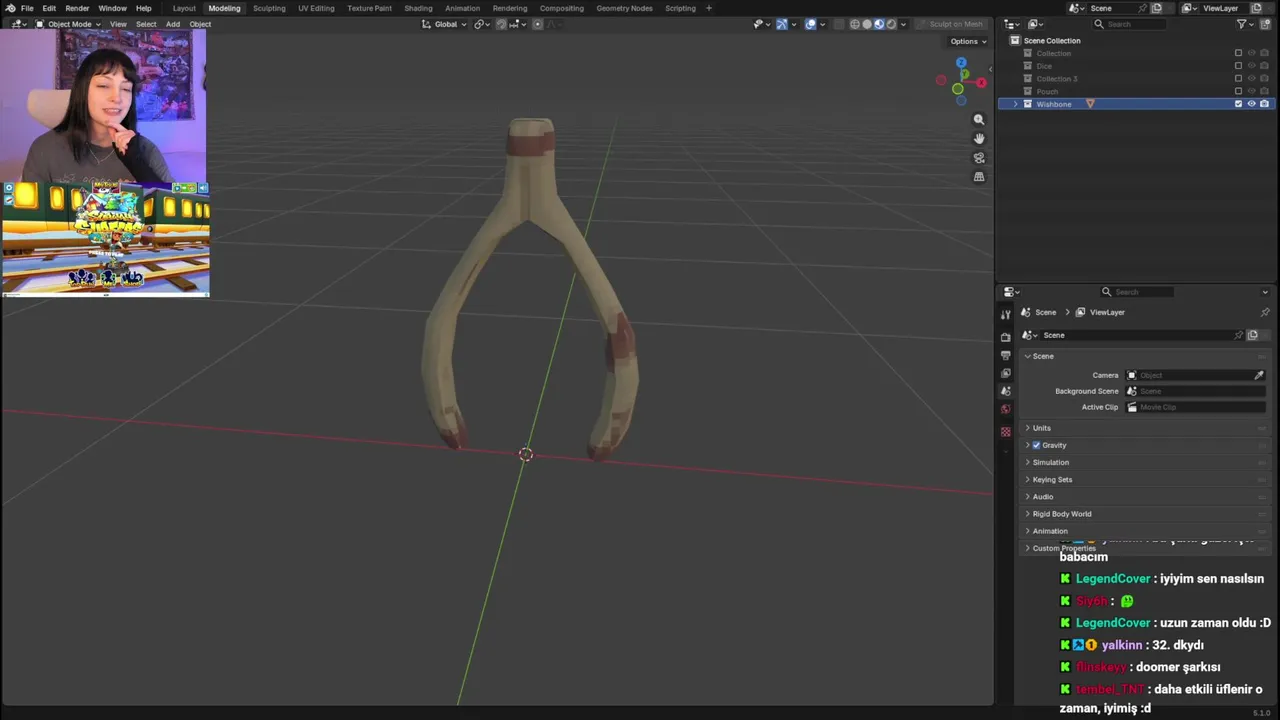1280x720 pixels.
Task: Click the zoom magnifier icon in viewport
Action: 979,119
